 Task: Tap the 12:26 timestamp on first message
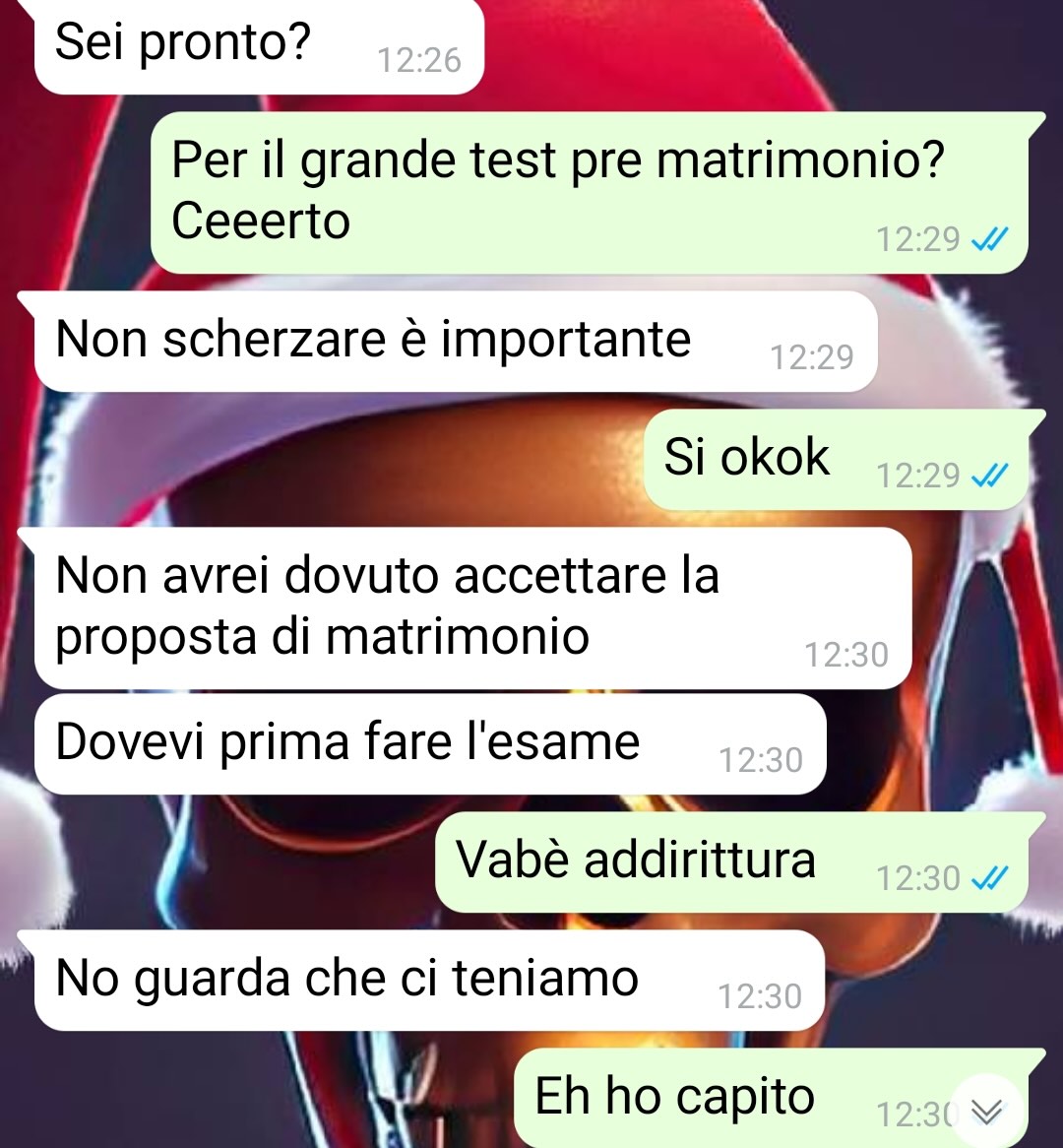[418, 60]
